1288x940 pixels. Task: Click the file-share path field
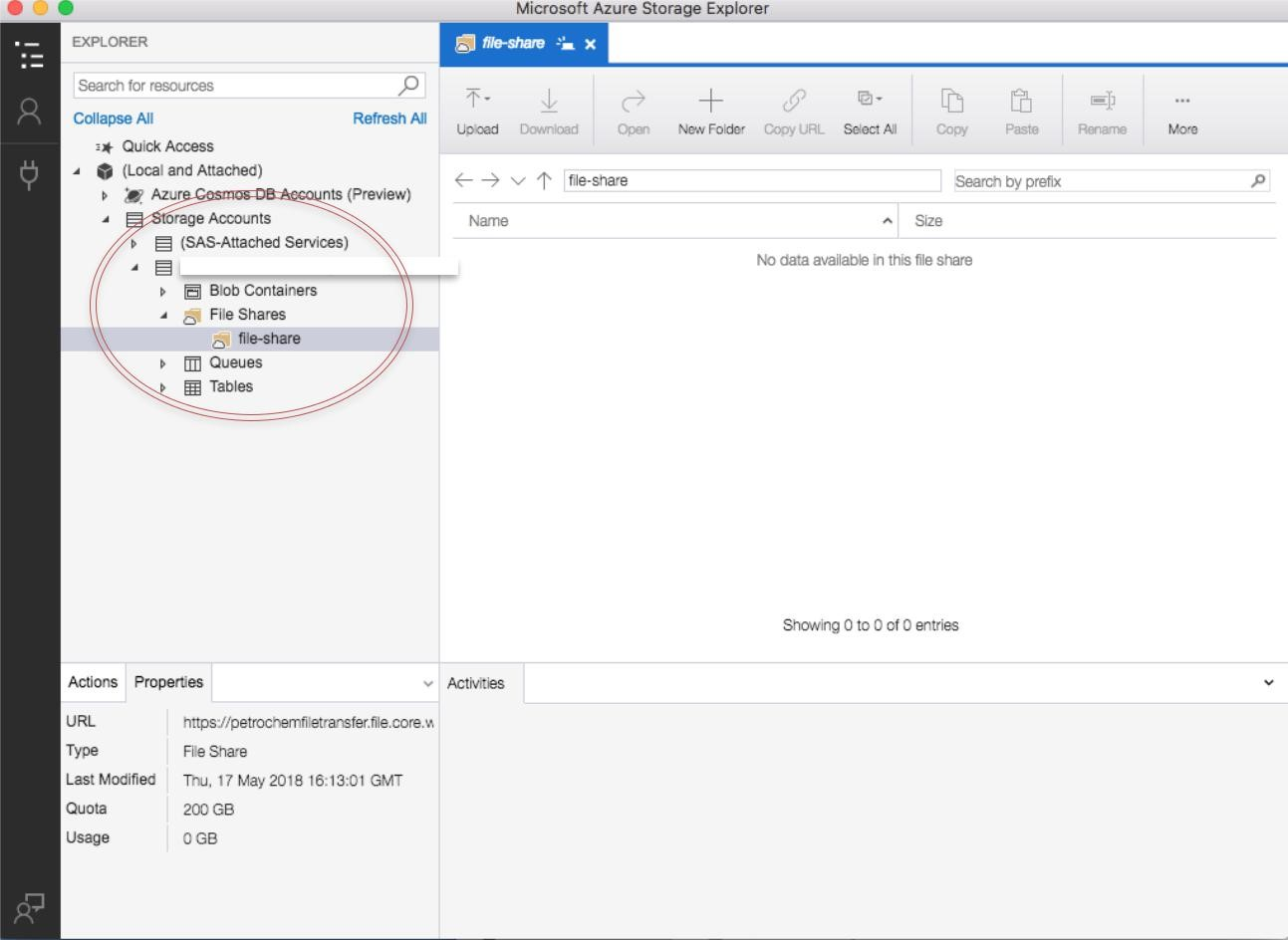click(752, 180)
